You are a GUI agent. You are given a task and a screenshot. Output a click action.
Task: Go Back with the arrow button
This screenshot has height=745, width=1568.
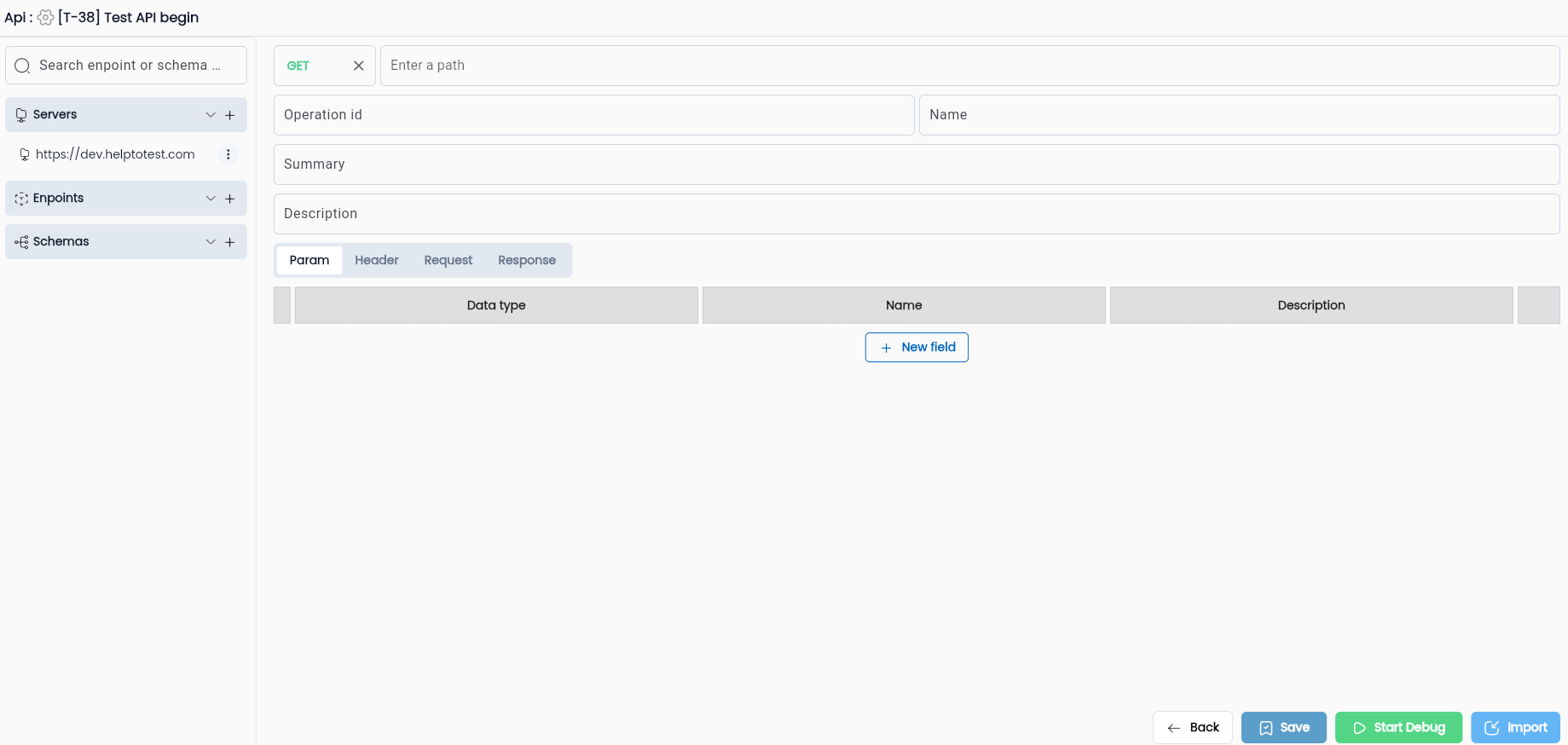tap(1193, 727)
